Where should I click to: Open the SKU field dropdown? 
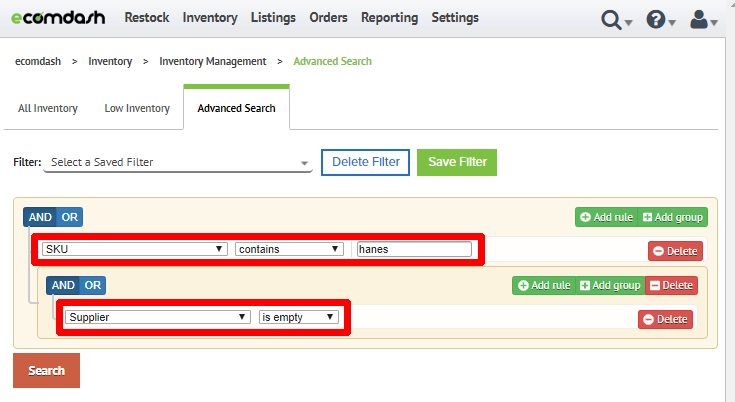pyautogui.click(x=135, y=249)
